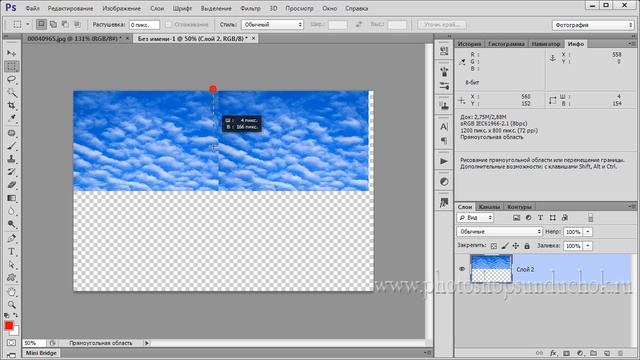Open the Файл menu
This screenshot has width=640, height=360.
(33, 8)
